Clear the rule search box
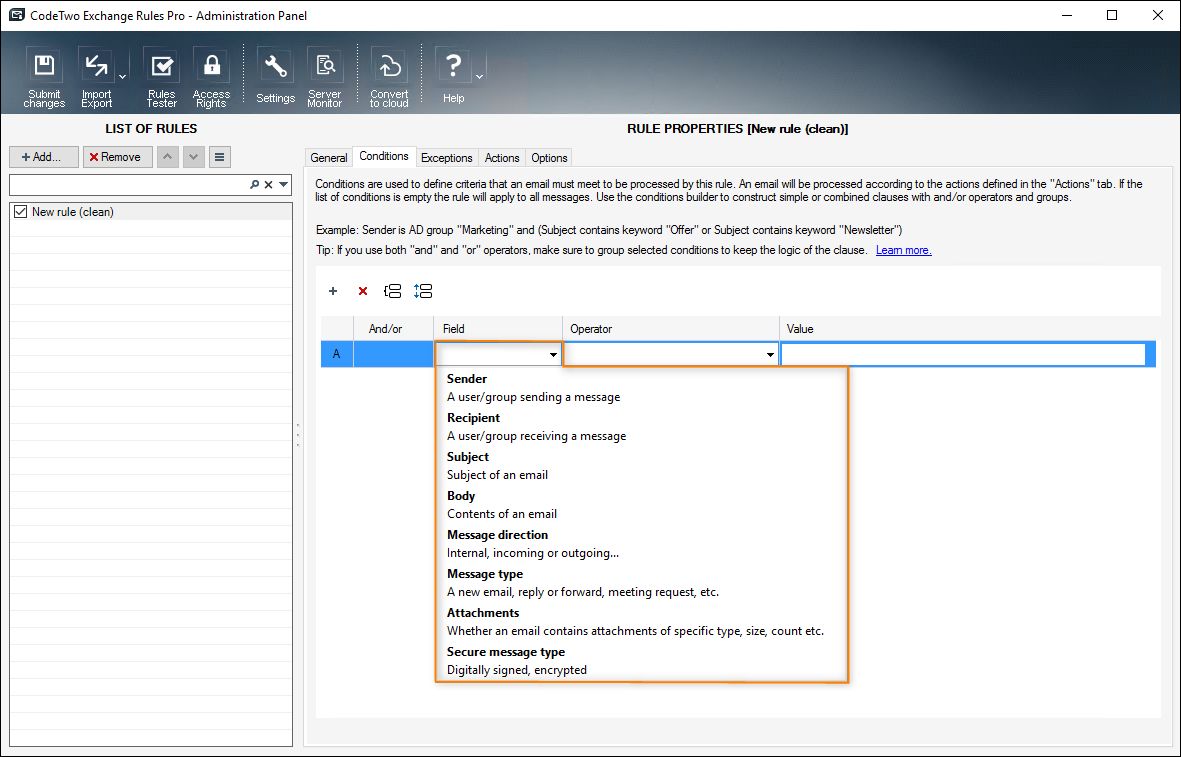The height and width of the screenshot is (757, 1181). pos(268,185)
